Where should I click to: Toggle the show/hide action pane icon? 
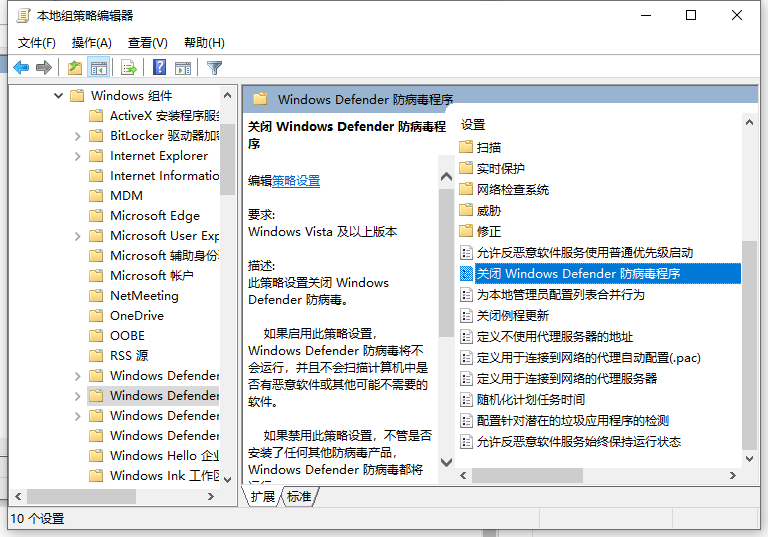[183, 68]
